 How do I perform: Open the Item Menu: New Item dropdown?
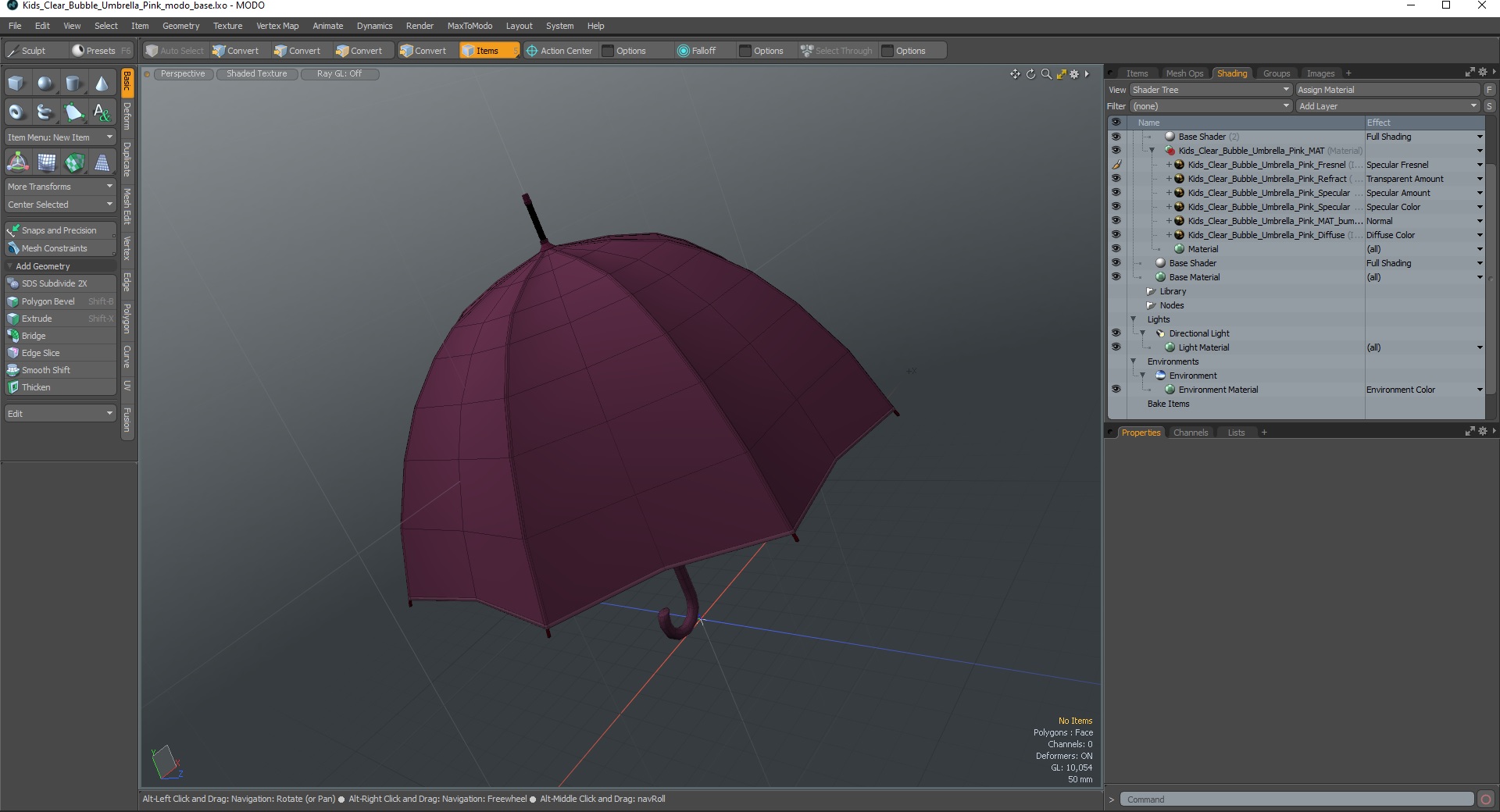pyautogui.click(x=60, y=137)
